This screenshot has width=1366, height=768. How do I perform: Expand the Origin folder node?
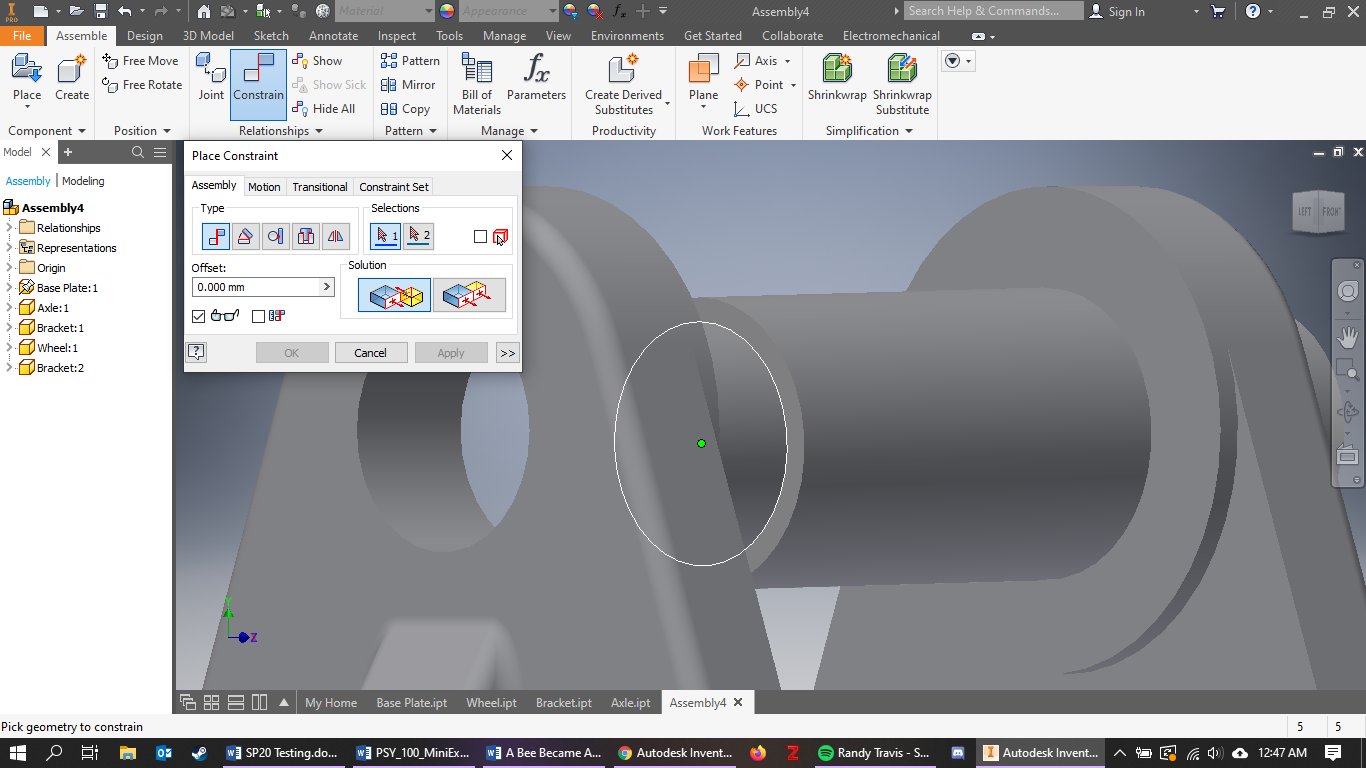point(9,268)
